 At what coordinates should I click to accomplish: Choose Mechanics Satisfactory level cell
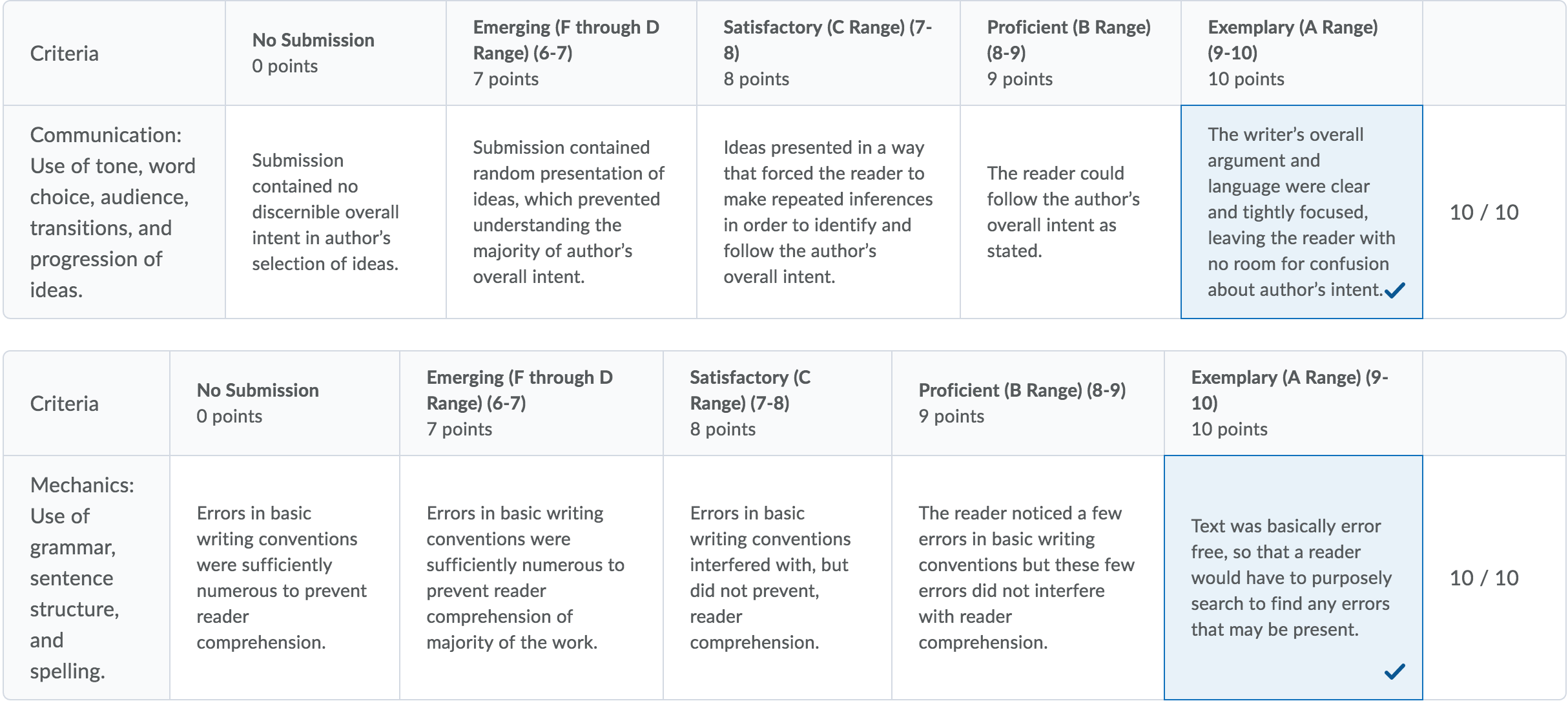777,578
